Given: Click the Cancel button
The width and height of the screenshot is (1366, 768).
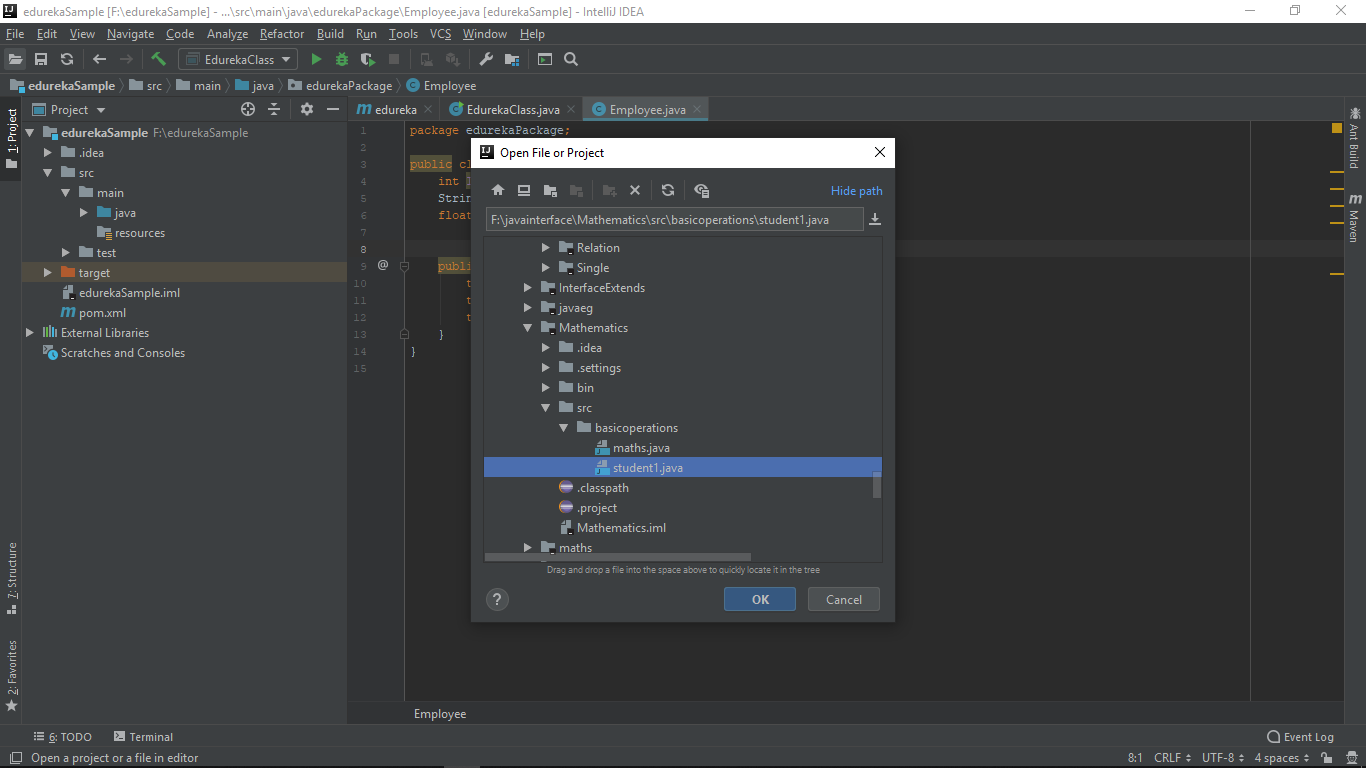Looking at the screenshot, I should coord(844,599).
